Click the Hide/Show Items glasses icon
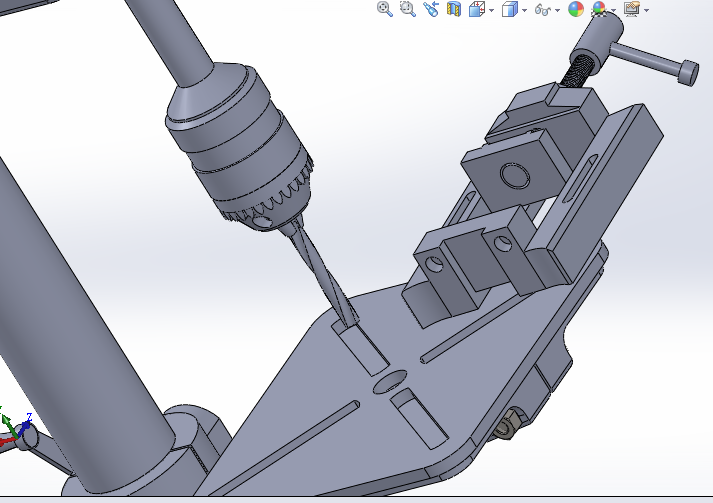713x503 pixels. point(542,9)
